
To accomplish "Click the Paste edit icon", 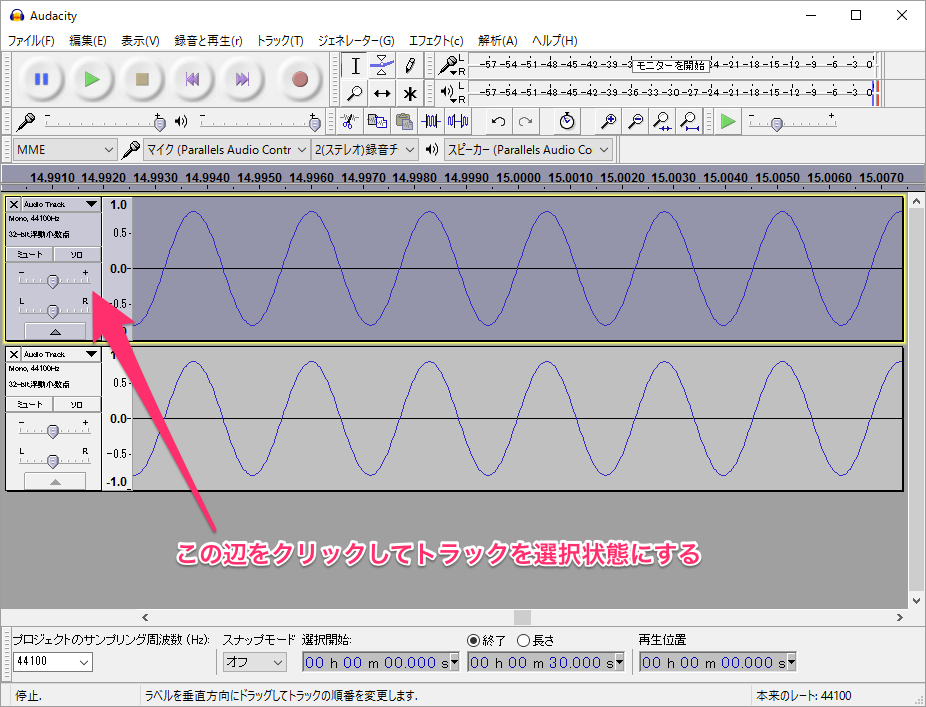I will tap(404, 122).
